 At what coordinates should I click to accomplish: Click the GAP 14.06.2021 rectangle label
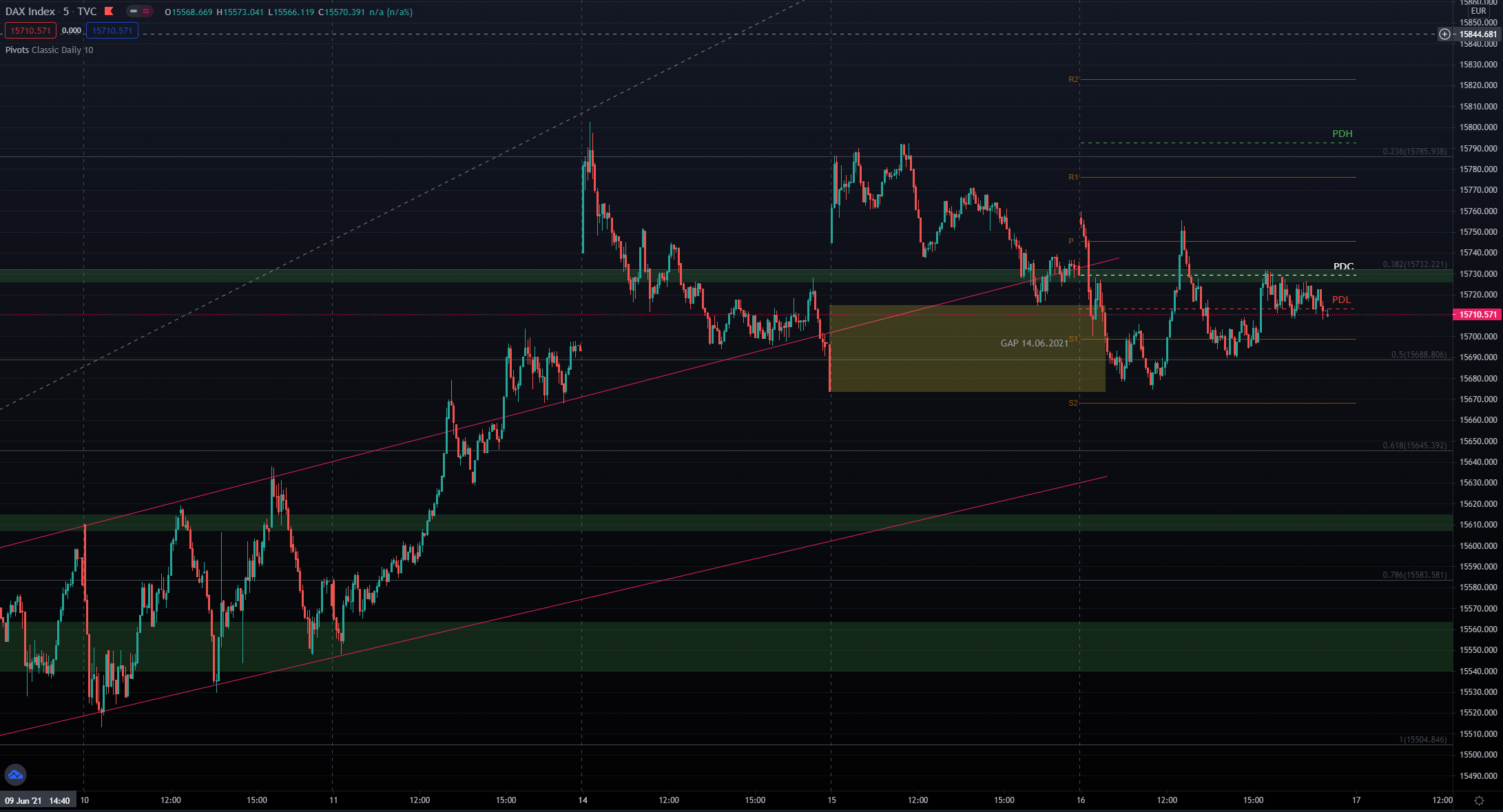1034,343
